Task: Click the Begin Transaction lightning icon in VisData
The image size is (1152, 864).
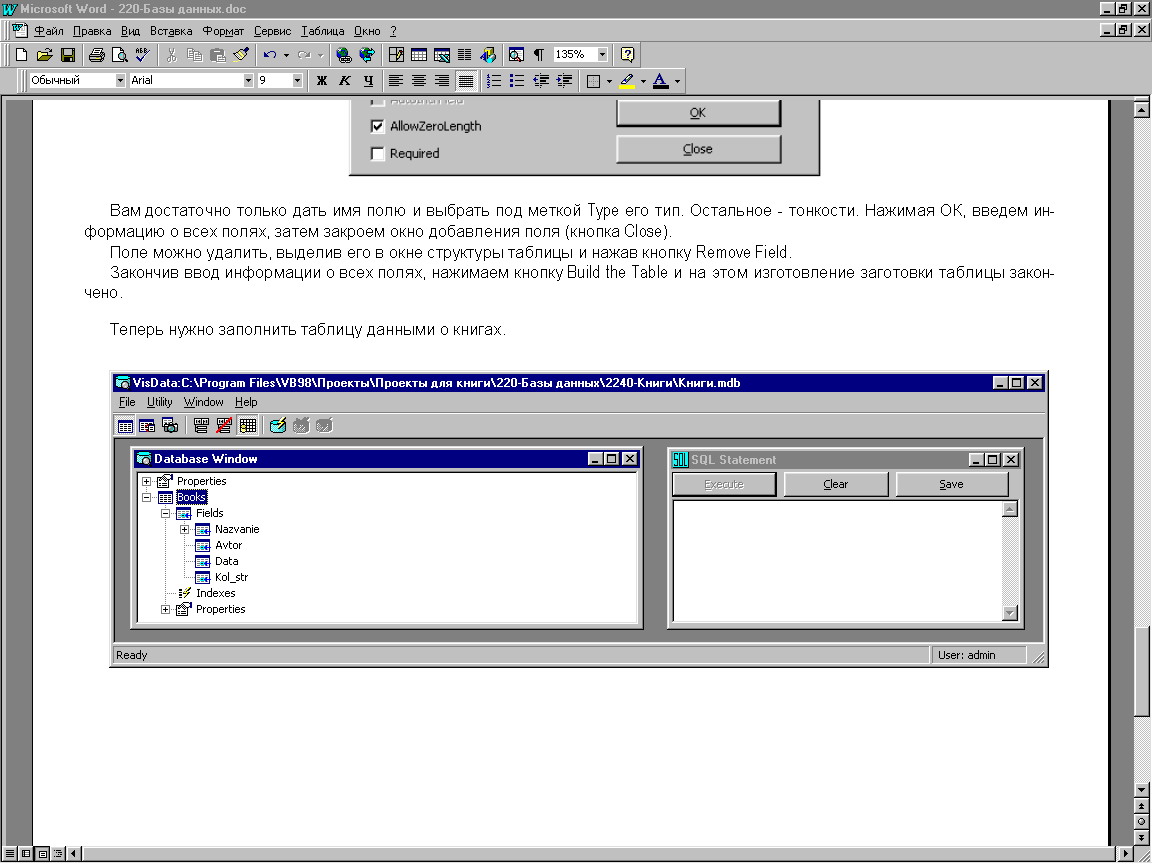Action: (278, 425)
